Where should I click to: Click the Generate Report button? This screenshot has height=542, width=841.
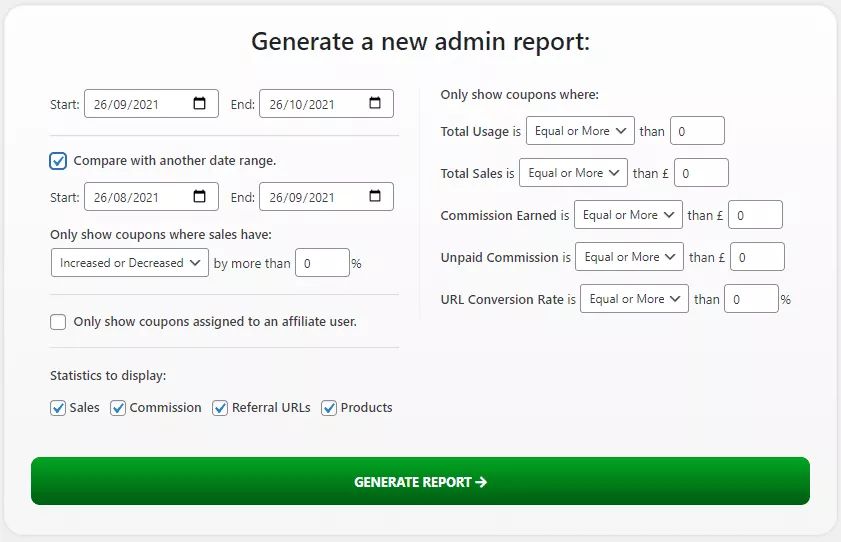[420, 481]
